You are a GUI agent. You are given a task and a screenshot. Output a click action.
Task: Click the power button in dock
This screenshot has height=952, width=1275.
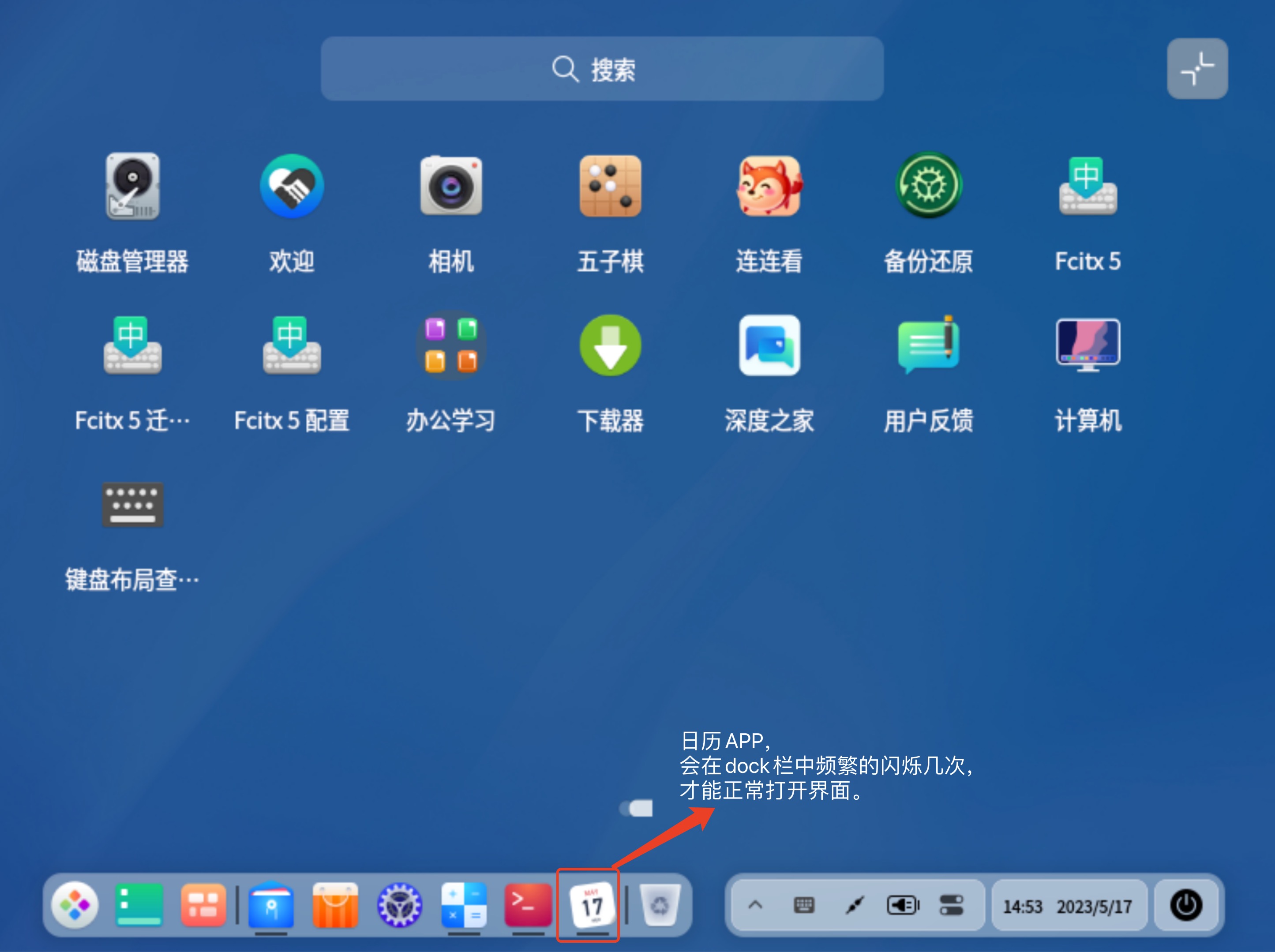pos(1186,905)
